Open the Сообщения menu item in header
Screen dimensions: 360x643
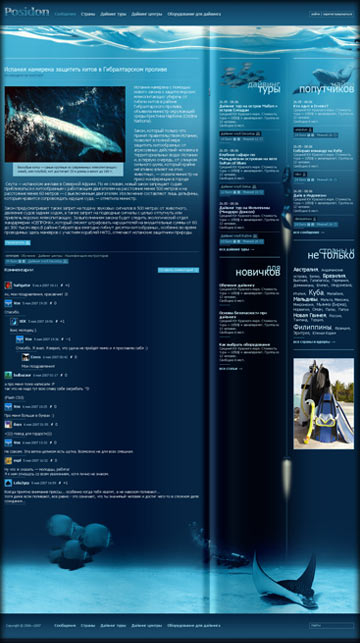pyautogui.click(x=65, y=14)
